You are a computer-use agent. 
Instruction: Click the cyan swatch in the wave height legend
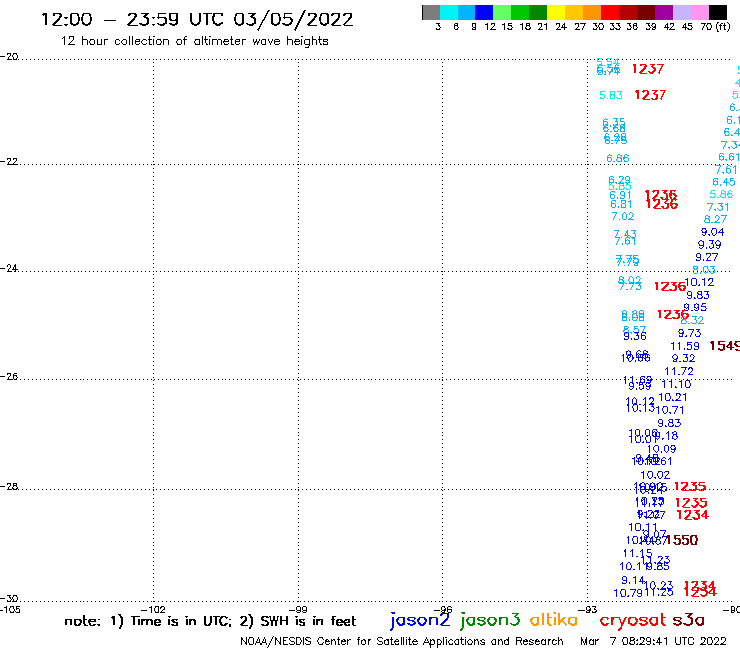449,12
